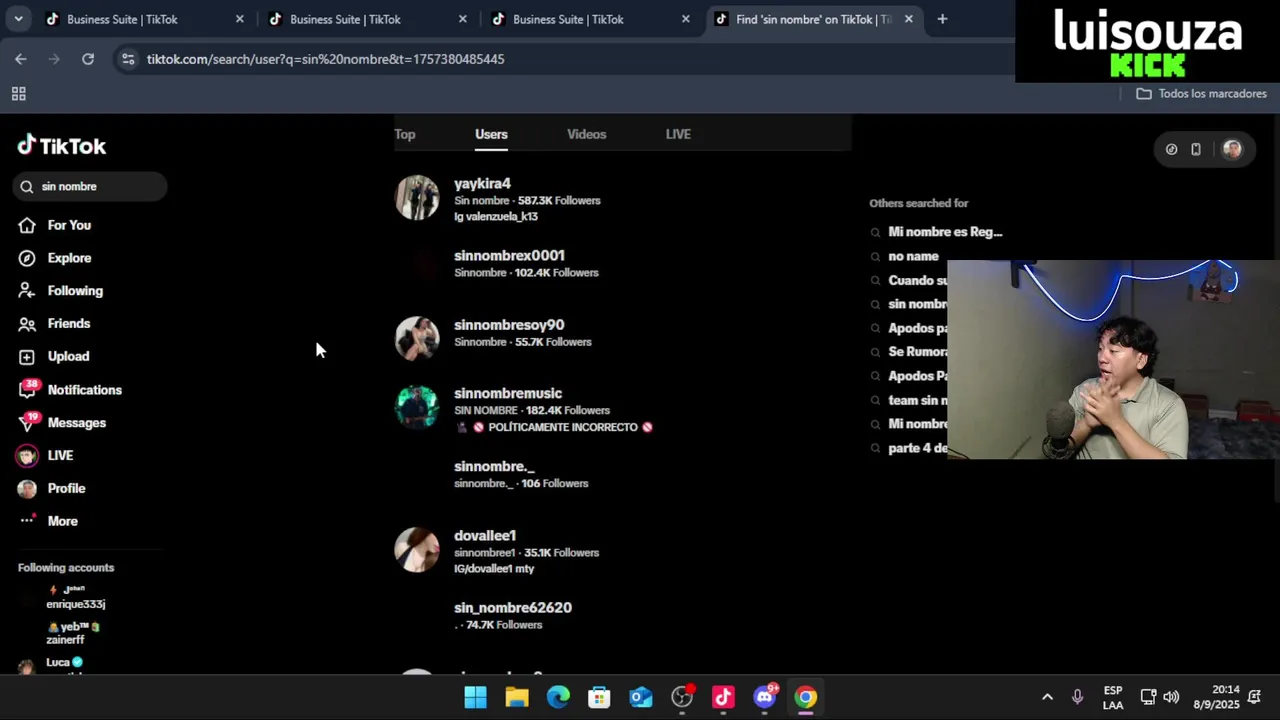Open the ESP LAA language switcher

coord(1113,697)
